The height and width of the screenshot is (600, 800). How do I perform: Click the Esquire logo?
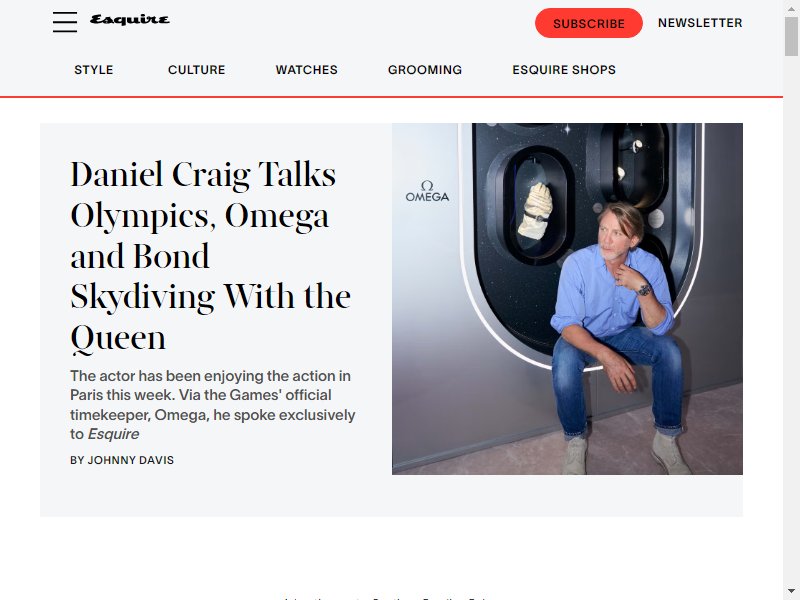[x=130, y=20]
